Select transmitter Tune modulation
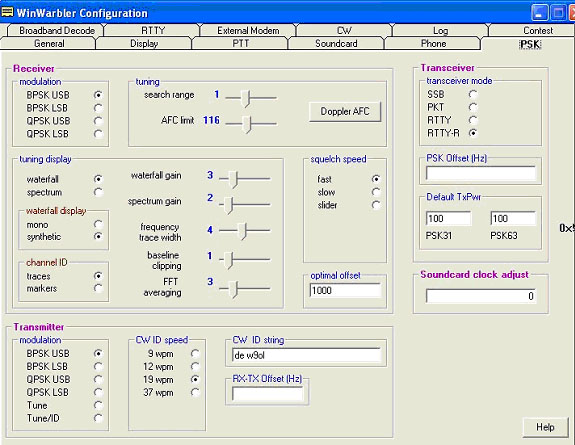The width and height of the screenshot is (575, 445). (98, 405)
